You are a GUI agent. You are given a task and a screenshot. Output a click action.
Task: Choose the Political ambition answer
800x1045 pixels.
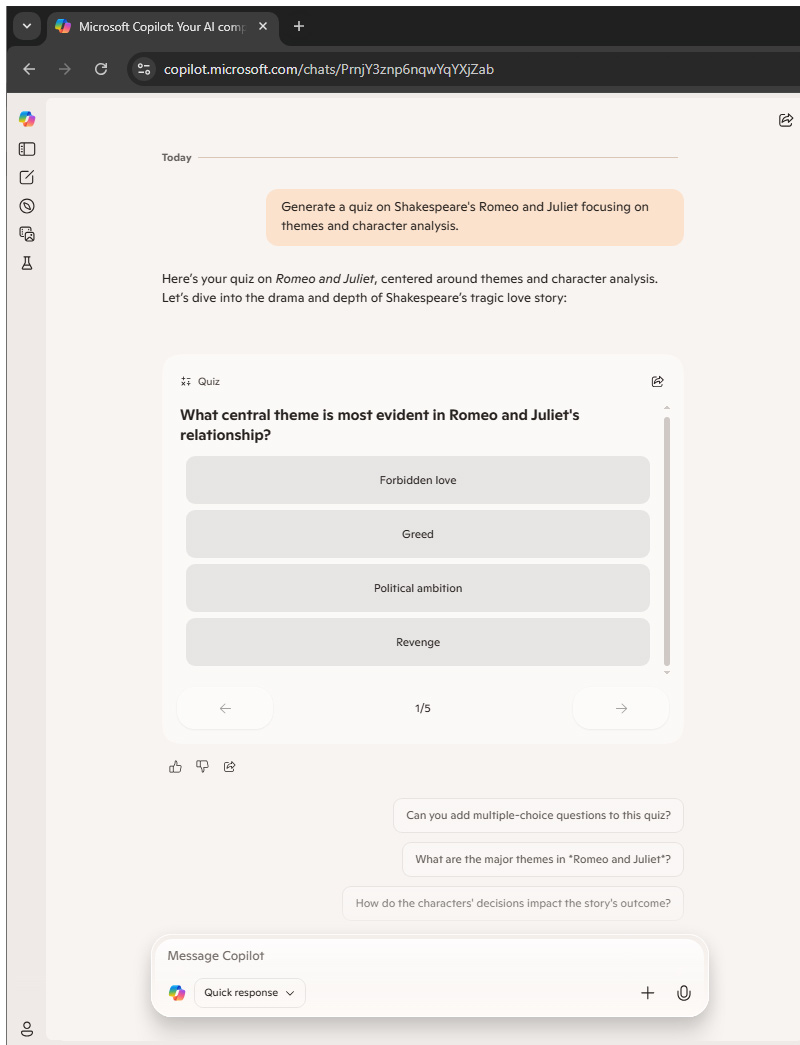[x=418, y=588]
